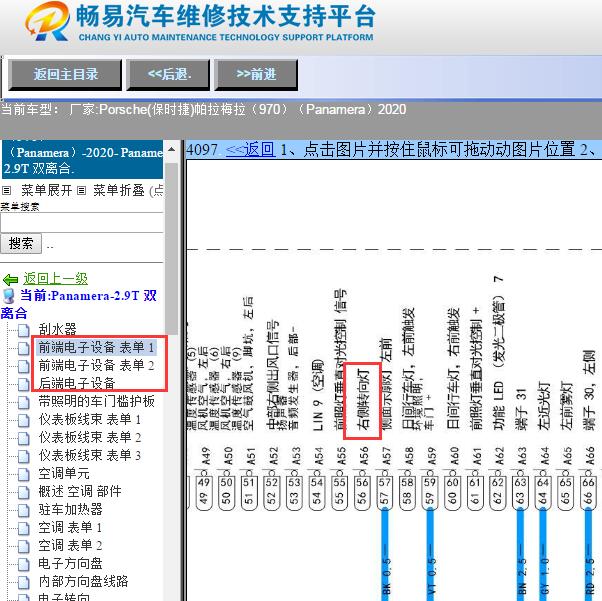602x601 pixels.
Task: Click the blue RD 2.5 wire
Action: (589, 555)
